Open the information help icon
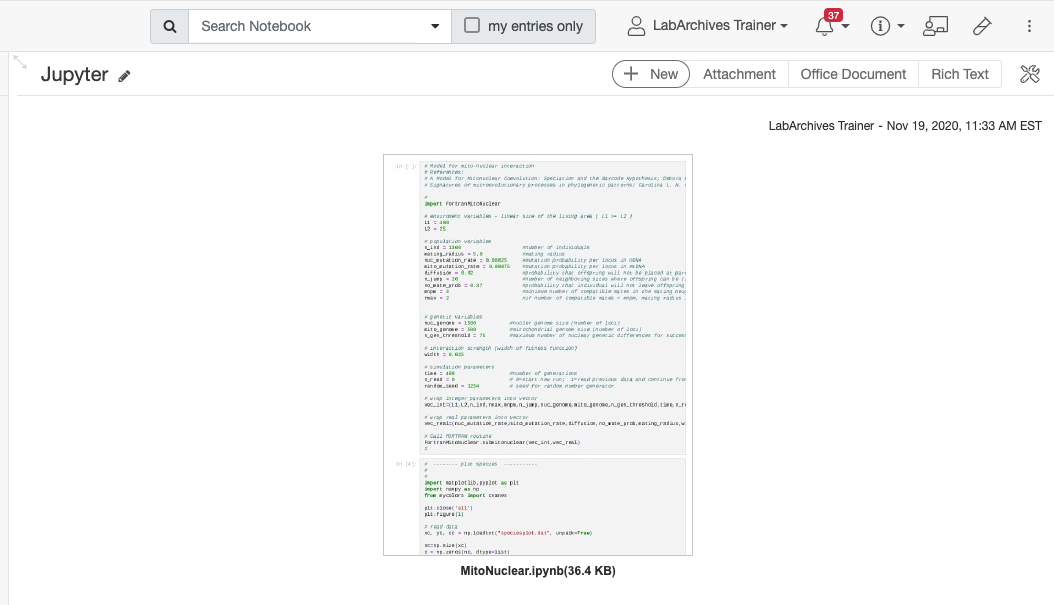Screen dimensions: 1054x605 tap(880, 27)
